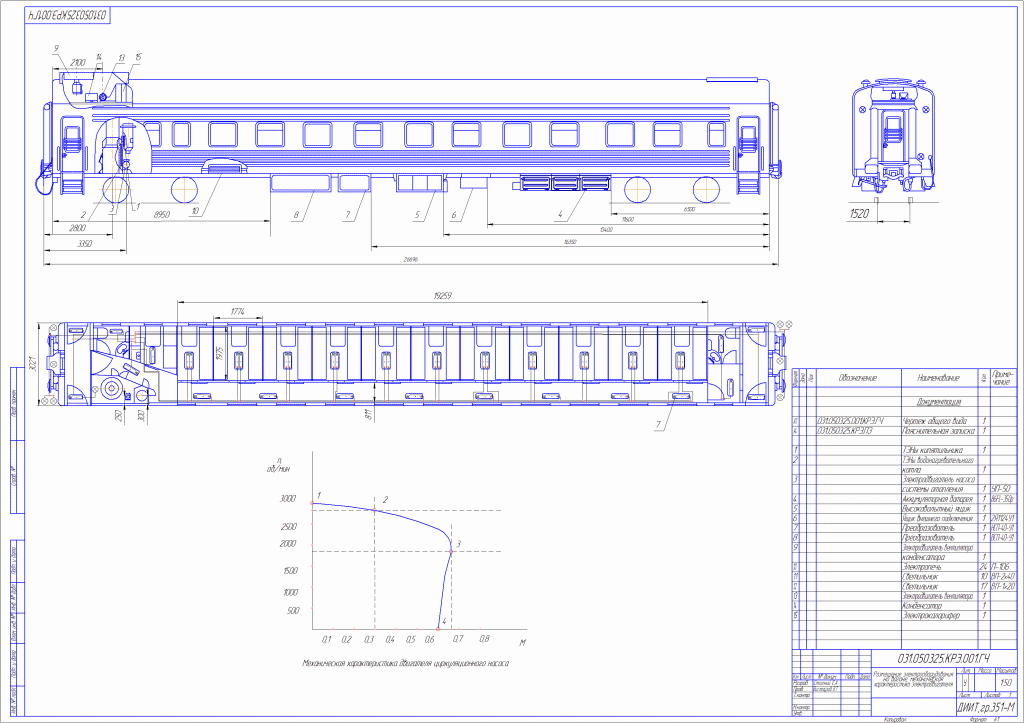
Task: Click the "Пояснительная записка" table row name
Action: coord(938,431)
